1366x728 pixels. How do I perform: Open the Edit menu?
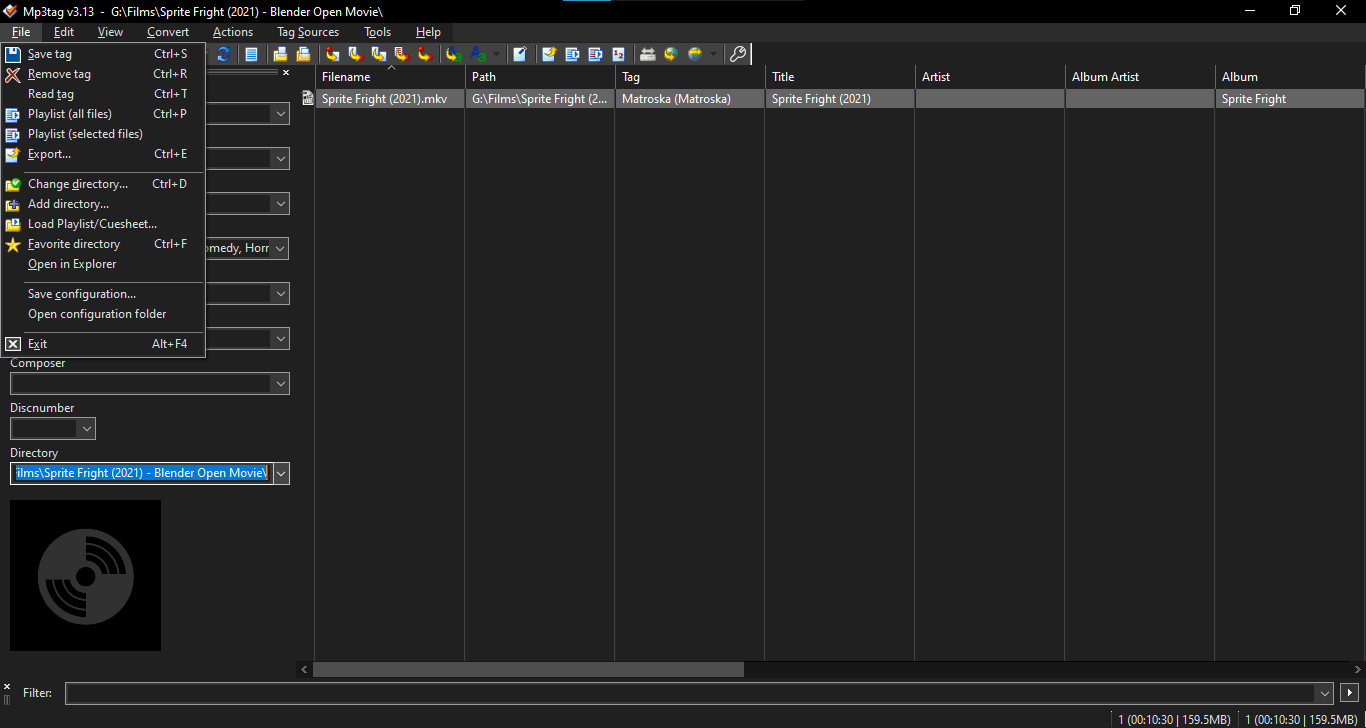click(64, 32)
